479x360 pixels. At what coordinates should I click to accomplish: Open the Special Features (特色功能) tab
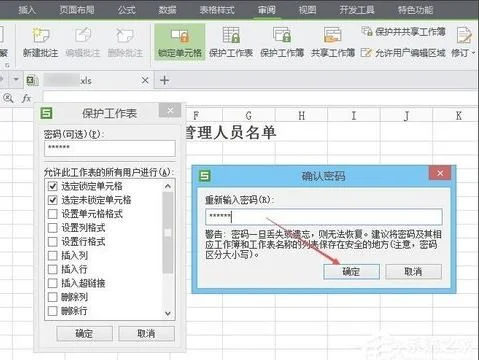pyautogui.click(x=415, y=10)
